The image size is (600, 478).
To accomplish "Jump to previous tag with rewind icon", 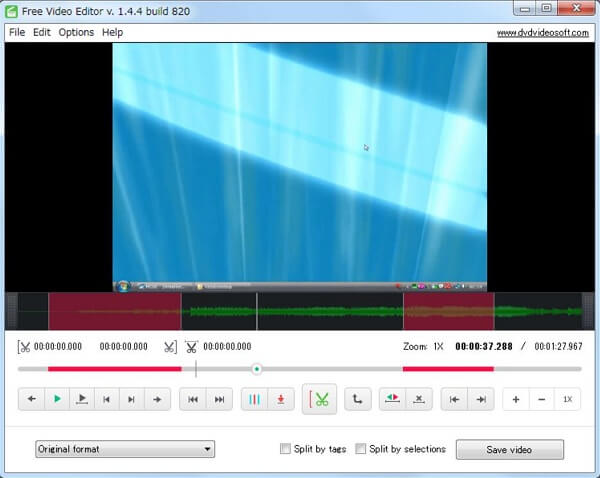I will [x=193, y=399].
